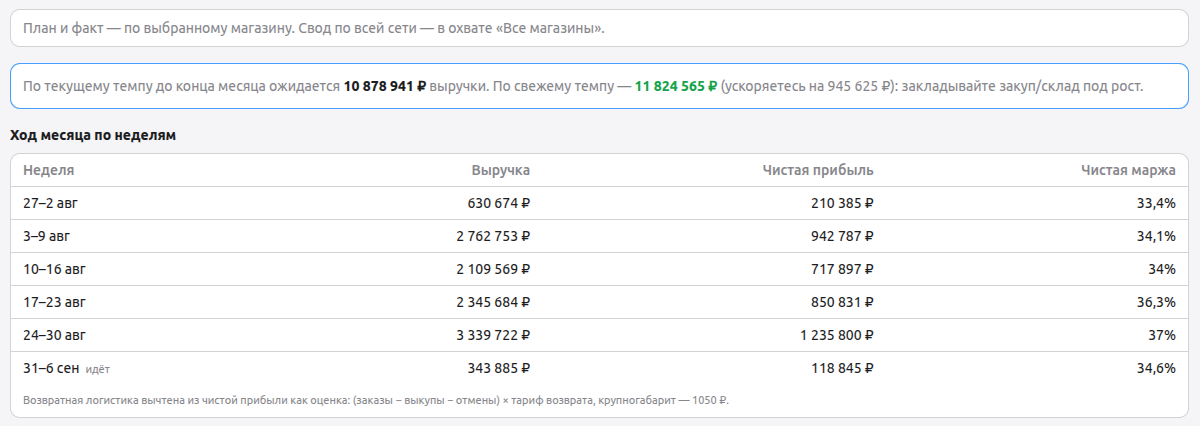
Task: Click the 'Ход месяца по неделям' heading
Action: click(93, 135)
